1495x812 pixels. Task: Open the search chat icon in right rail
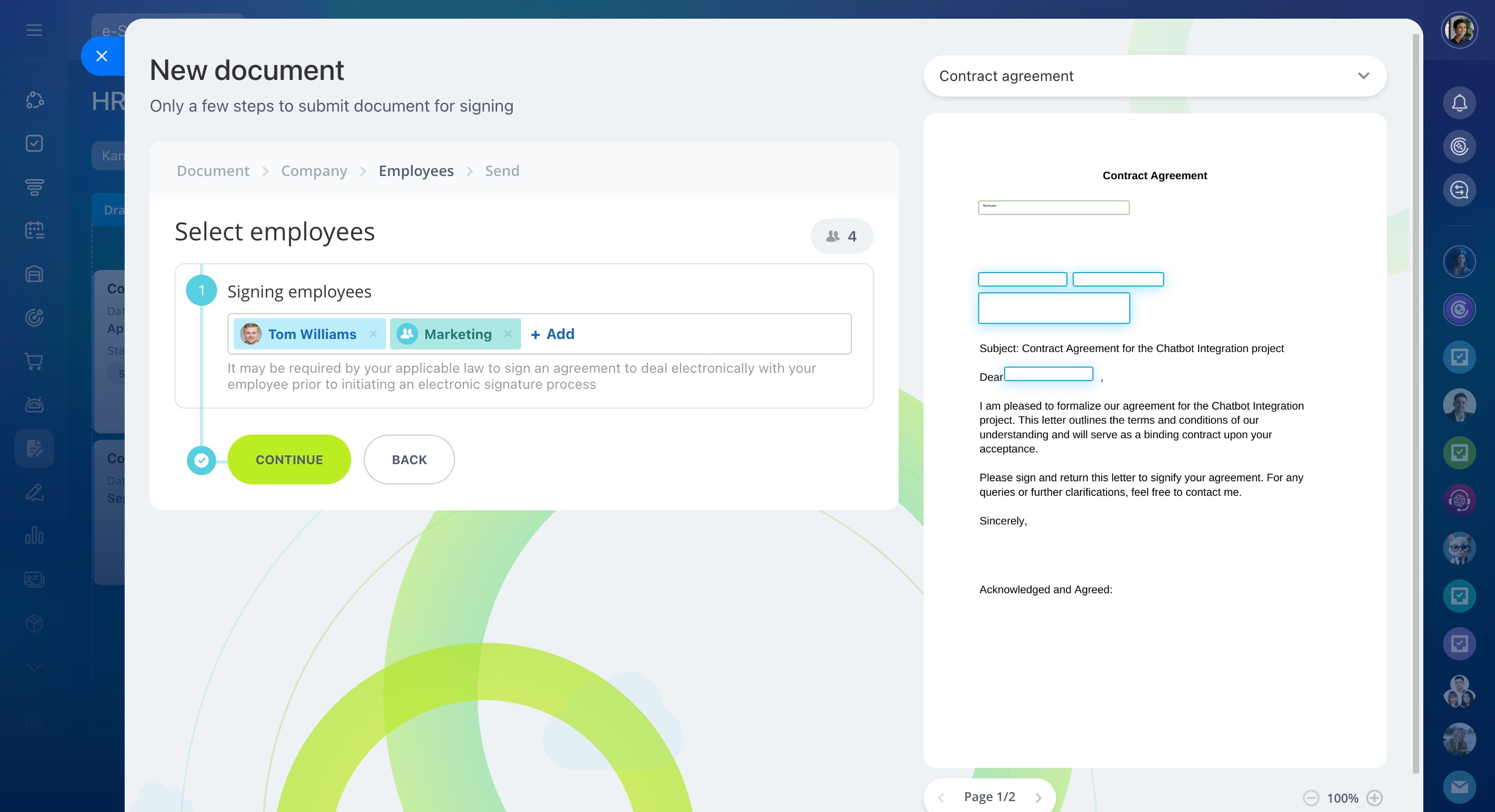click(1459, 190)
